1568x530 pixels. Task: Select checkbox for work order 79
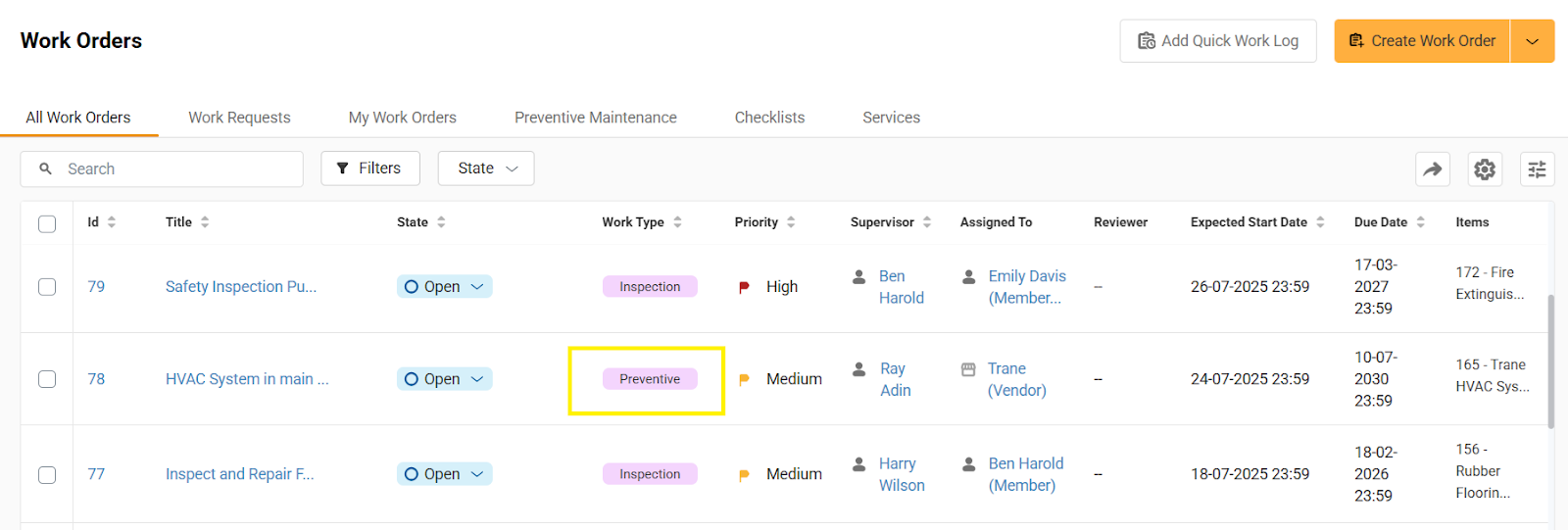[x=47, y=287]
